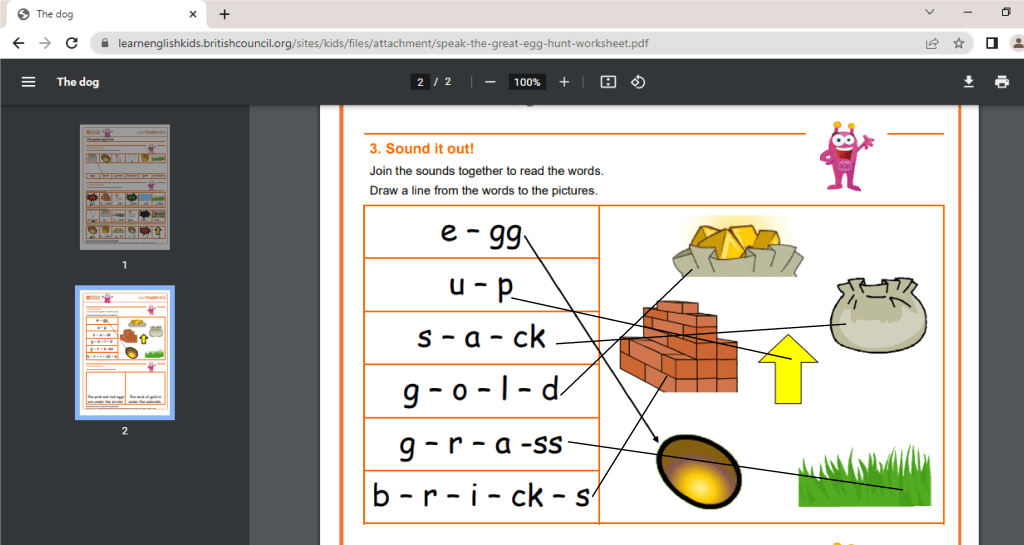Open a new browser tab

224,14
